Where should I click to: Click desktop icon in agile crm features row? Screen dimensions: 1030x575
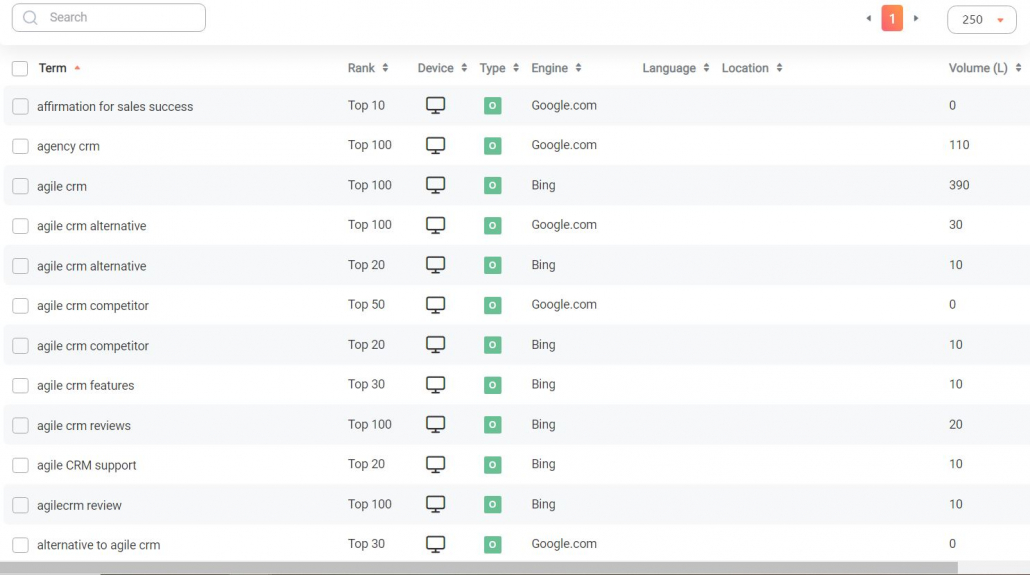point(436,384)
